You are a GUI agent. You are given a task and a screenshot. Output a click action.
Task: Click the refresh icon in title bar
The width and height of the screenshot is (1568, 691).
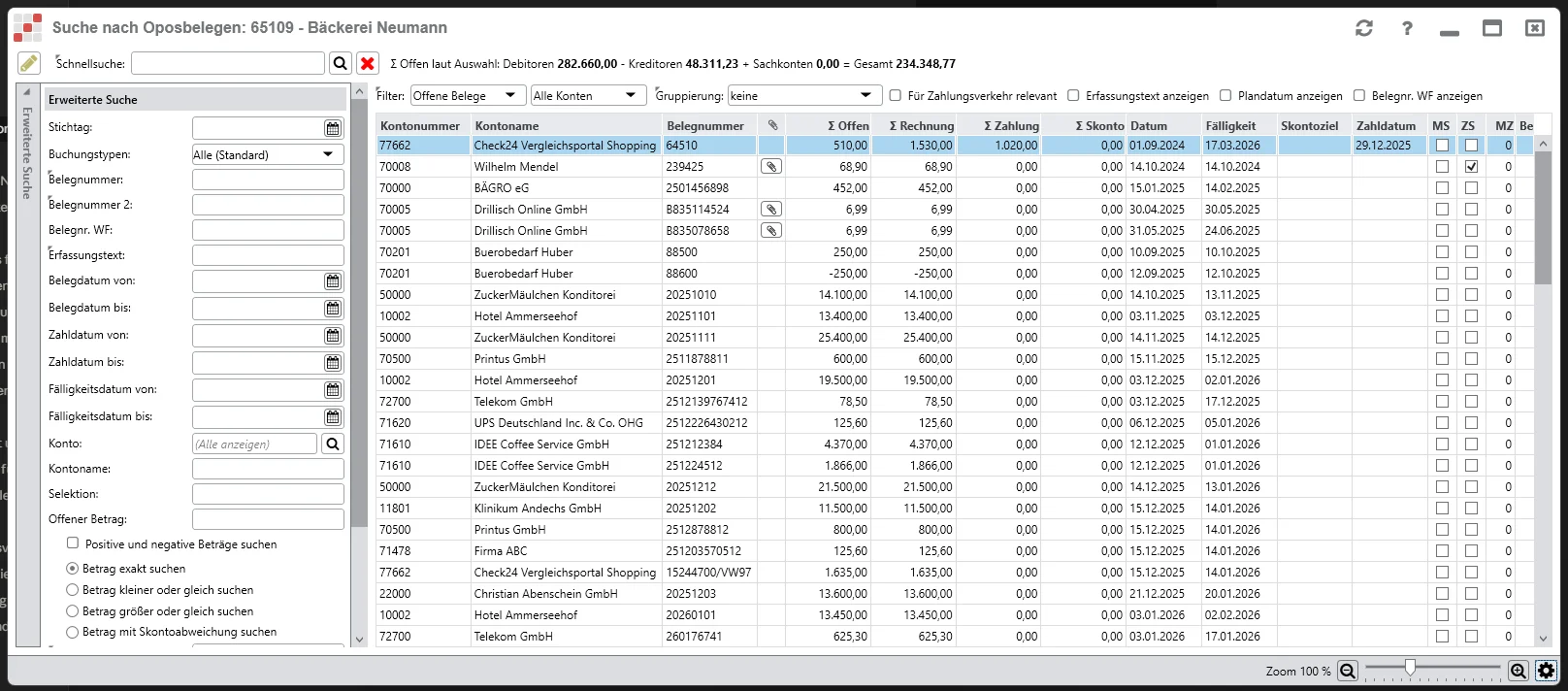pyautogui.click(x=1364, y=28)
